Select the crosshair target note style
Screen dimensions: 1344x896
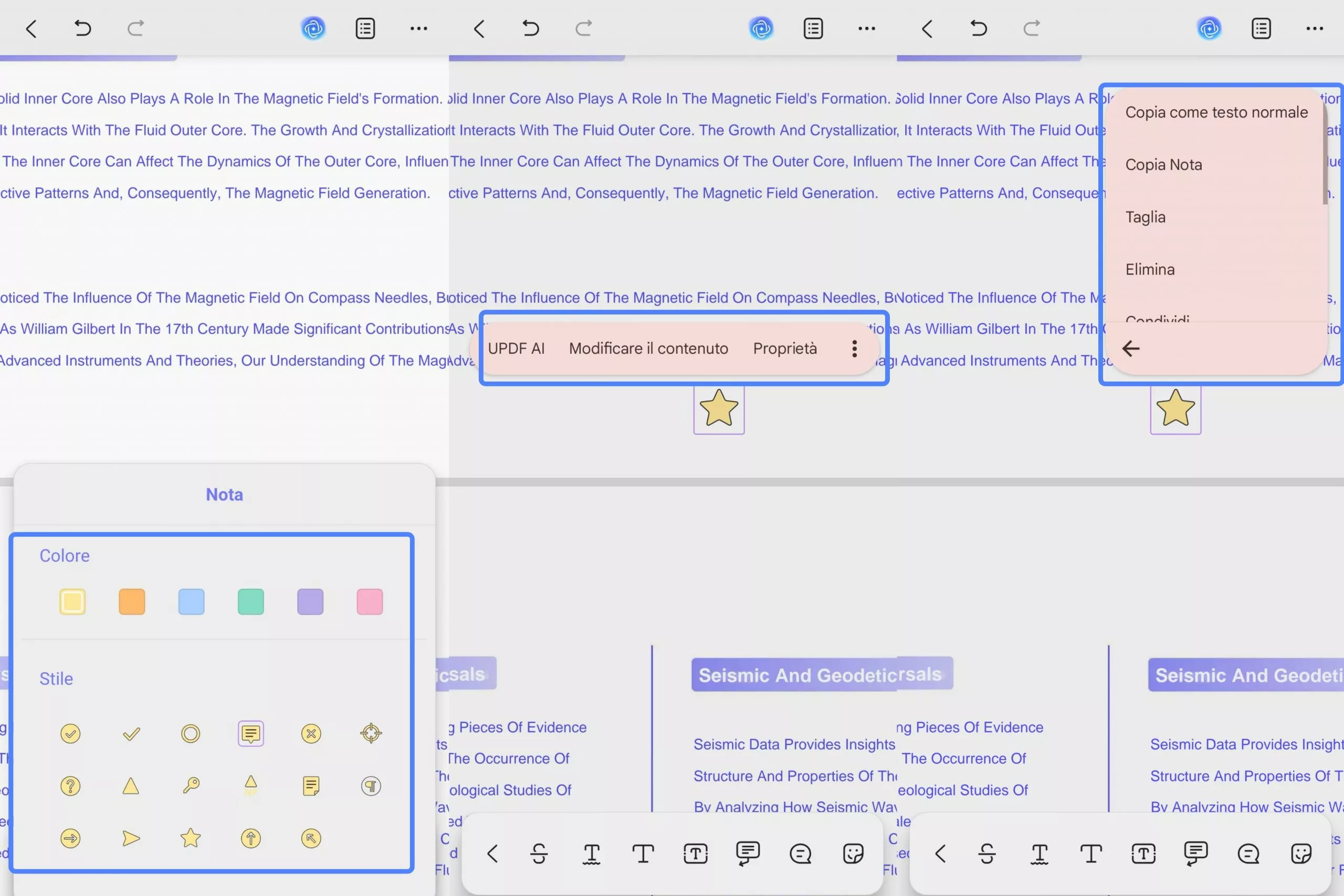pos(371,733)
